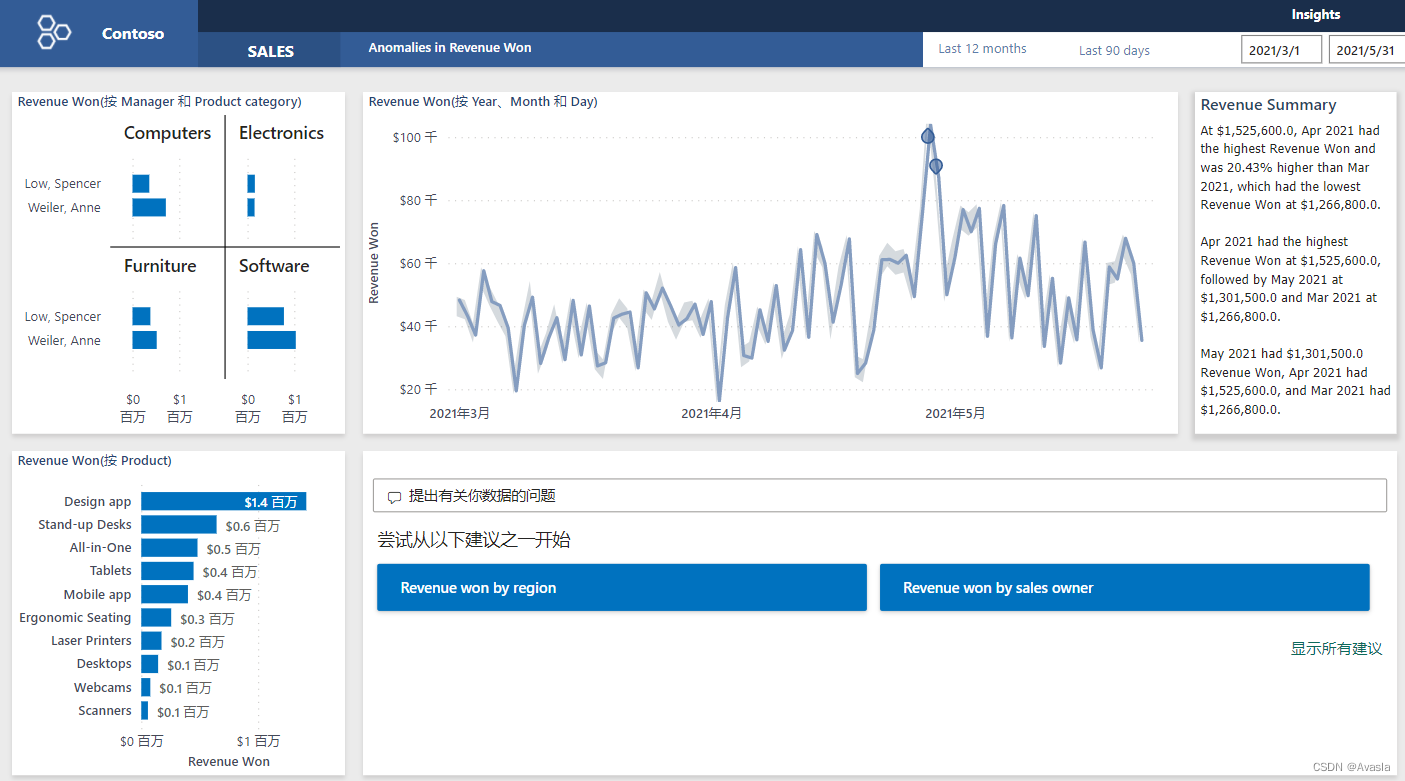Viewport: 1405px width, 781px height.
Task: Select Weiler, Anne's Furniture bar
Action: pos(144,340)
